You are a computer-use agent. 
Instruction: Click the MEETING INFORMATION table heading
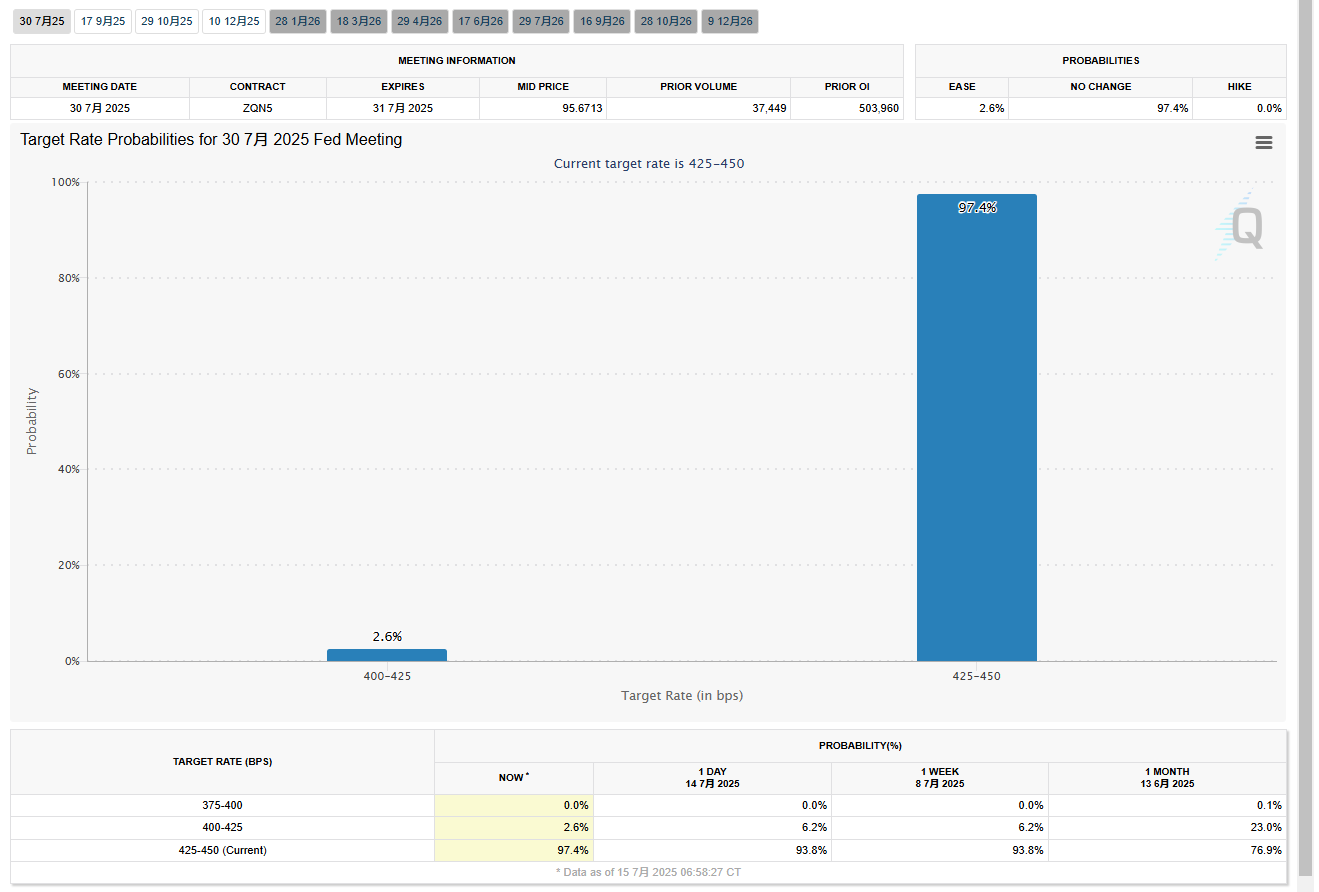[457, 61]
